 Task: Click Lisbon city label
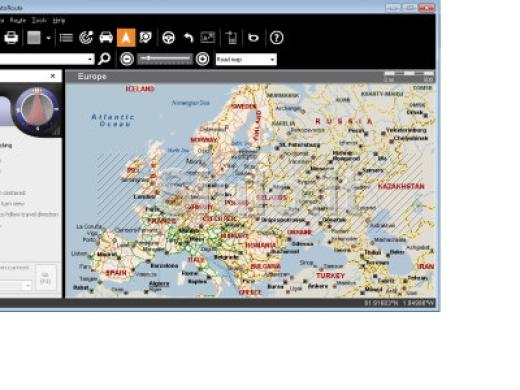(79, 253)
